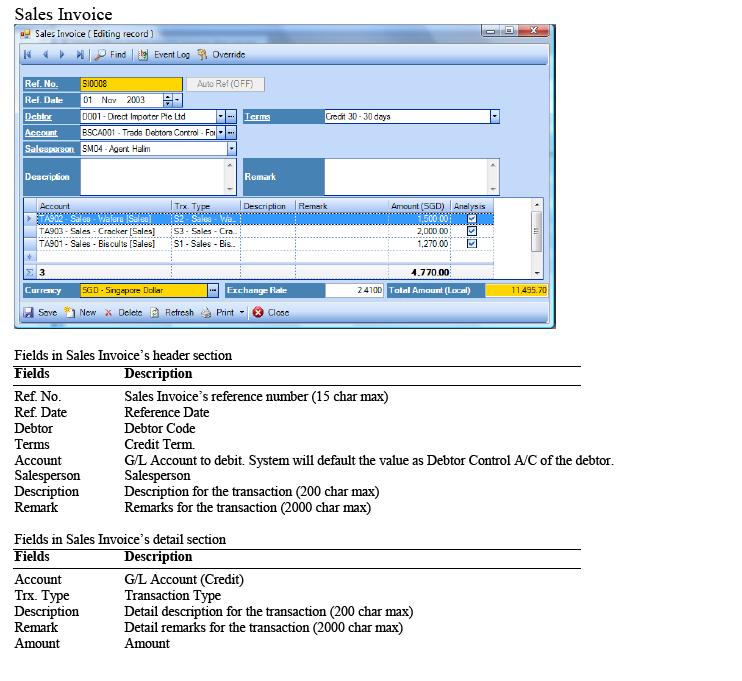Go to first record navigation arrow
Image resolution: width=742 pixels, height=681 pixels.
(x=27, y=54)
